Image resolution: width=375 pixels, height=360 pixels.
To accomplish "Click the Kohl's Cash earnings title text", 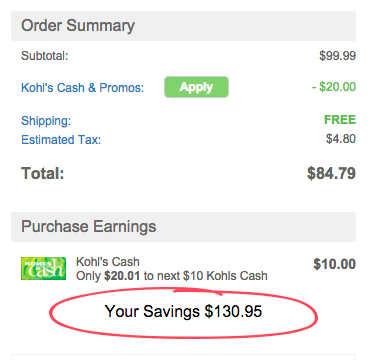I will [108, 262].
